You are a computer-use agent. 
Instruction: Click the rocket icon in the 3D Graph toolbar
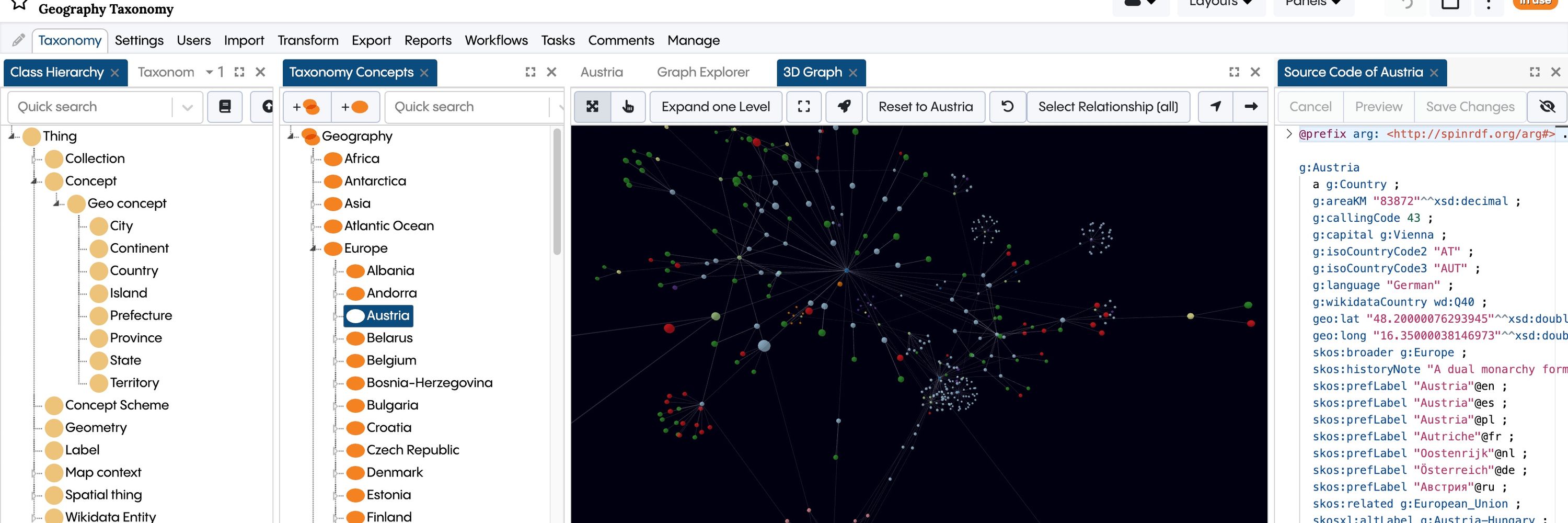(844, 107)
